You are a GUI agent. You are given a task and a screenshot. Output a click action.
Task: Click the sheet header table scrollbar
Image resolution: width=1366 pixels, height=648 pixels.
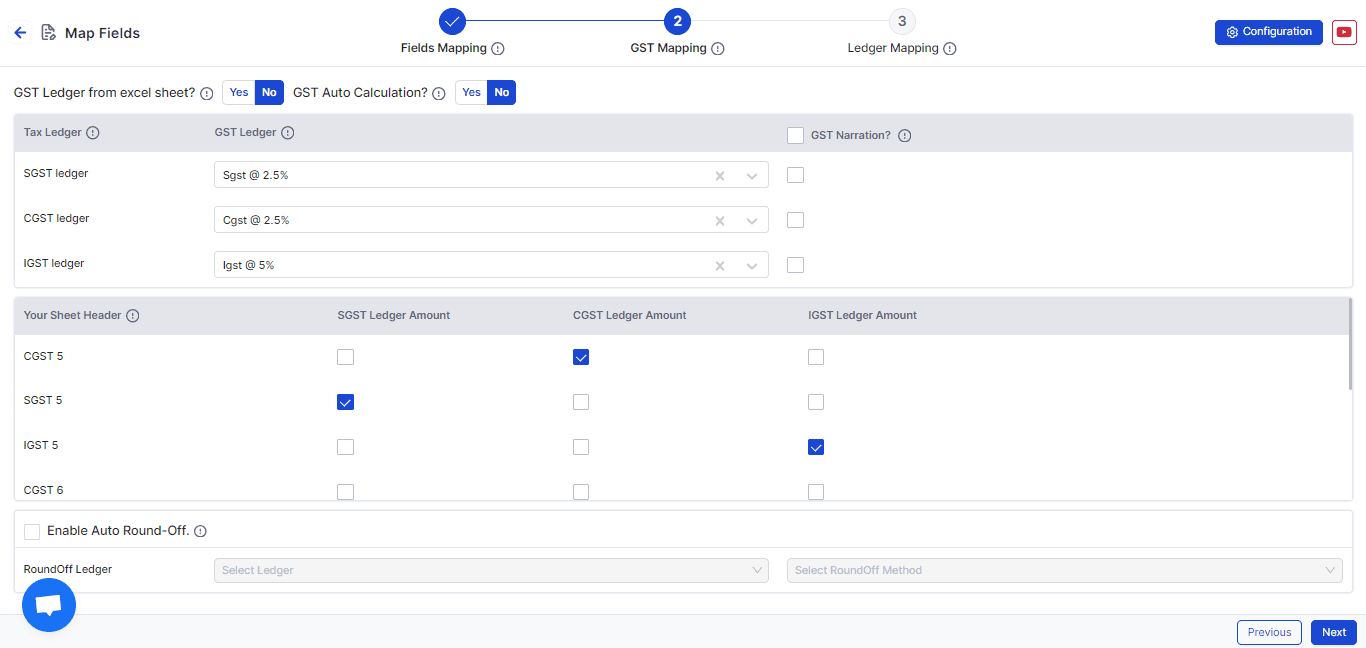pos(1350,343)
